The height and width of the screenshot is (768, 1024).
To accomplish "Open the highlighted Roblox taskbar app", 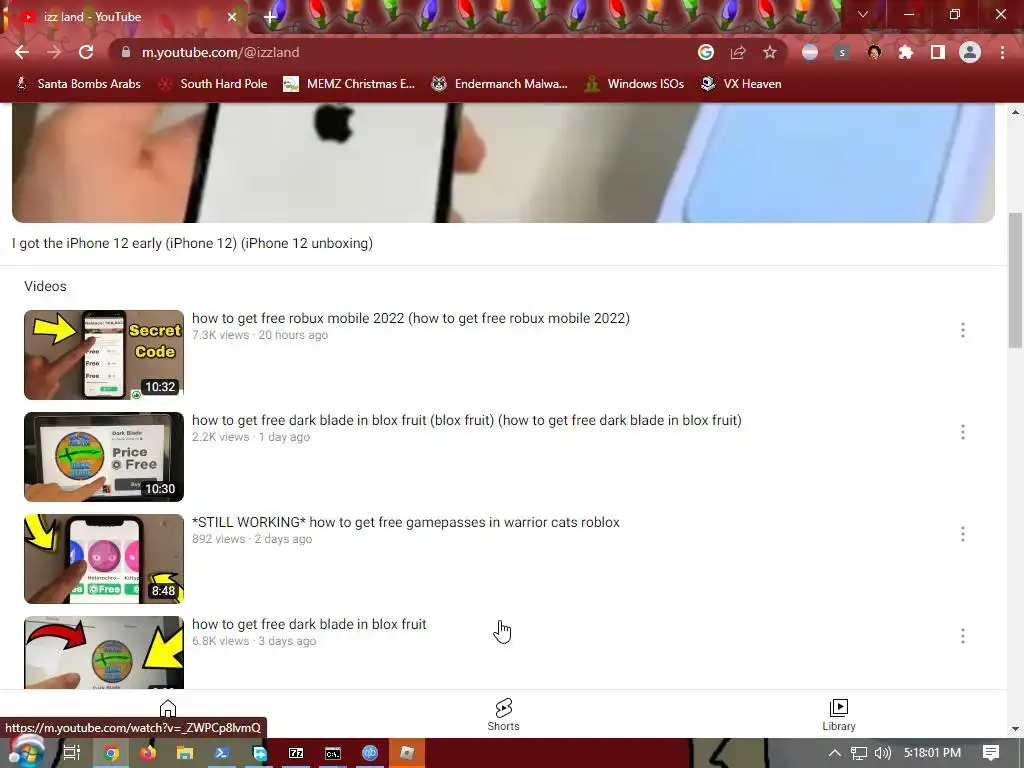I will coord(407,753).
